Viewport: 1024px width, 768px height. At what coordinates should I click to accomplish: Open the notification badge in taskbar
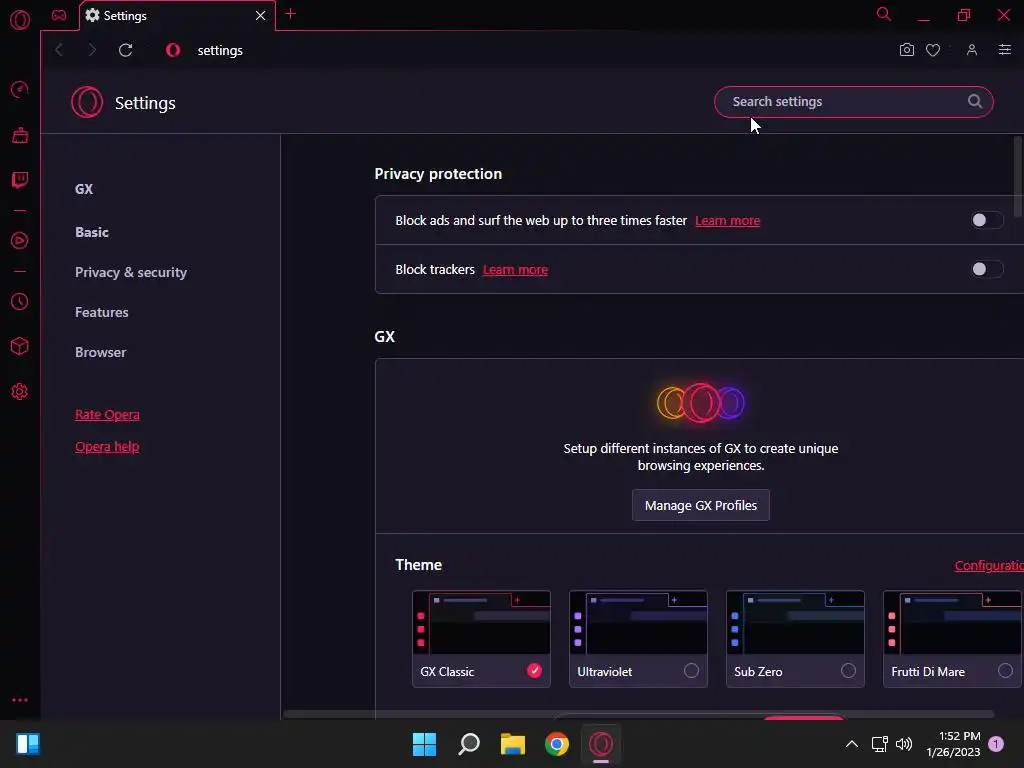pyautogui.click(x=997, y=744)
